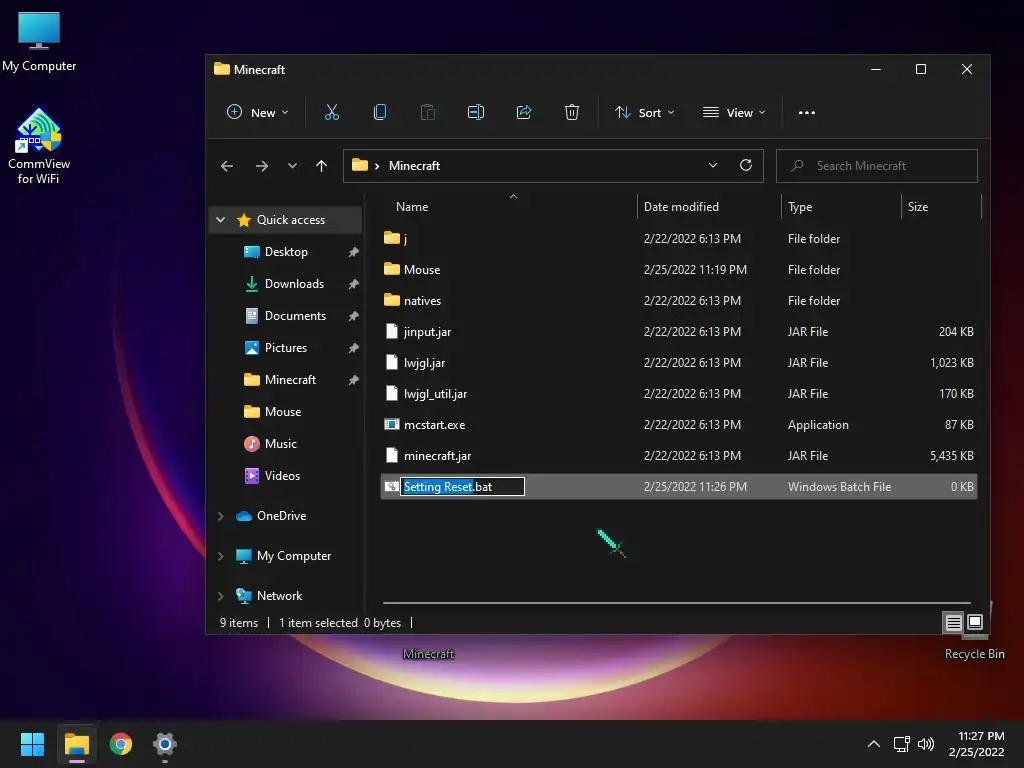This screenshot has height=768, width=1024.
Task: Open the pinned Pictures pin icon
Action: tap(353, 348)
